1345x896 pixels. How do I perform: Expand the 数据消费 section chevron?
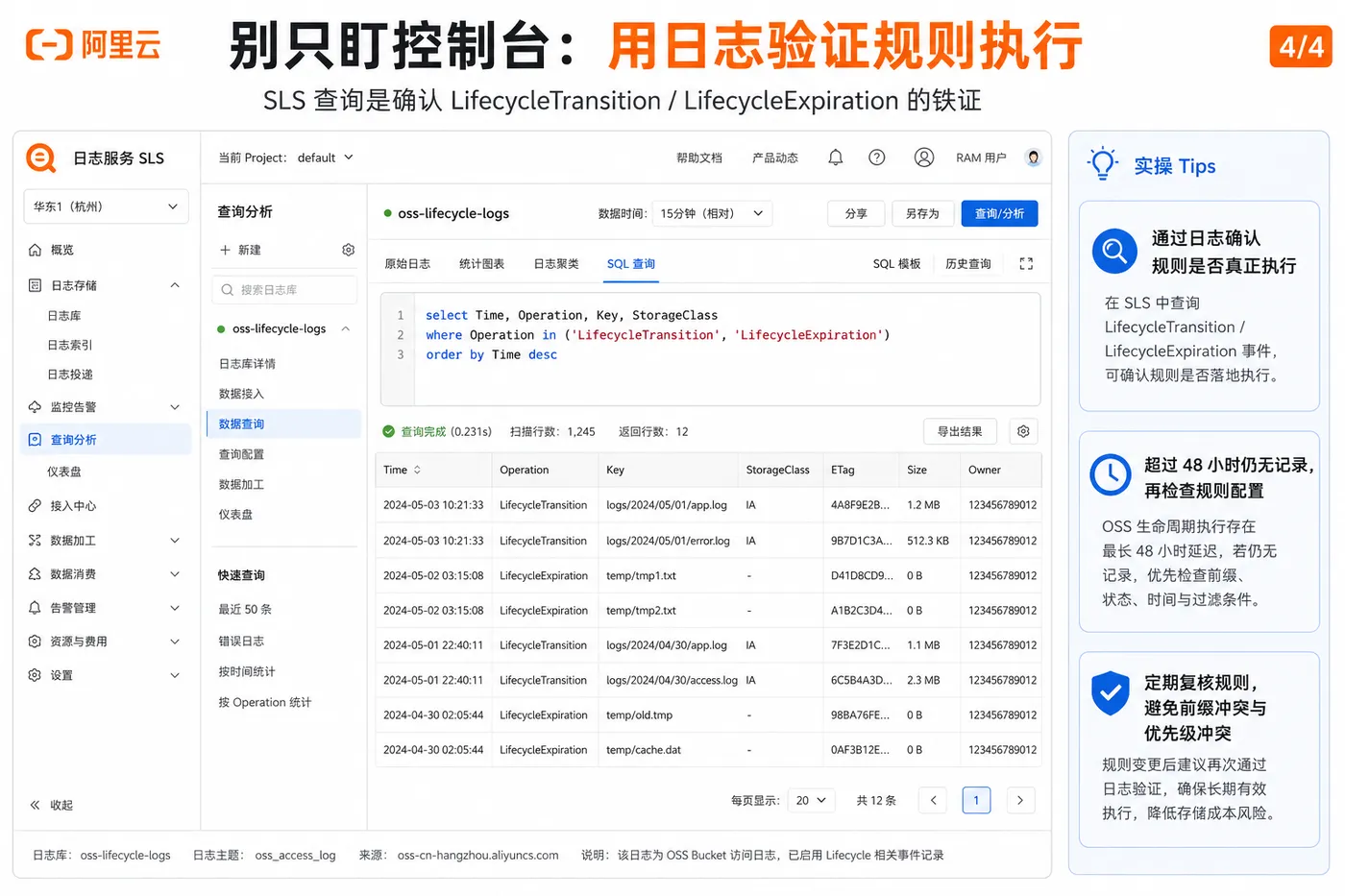point(175,574)
